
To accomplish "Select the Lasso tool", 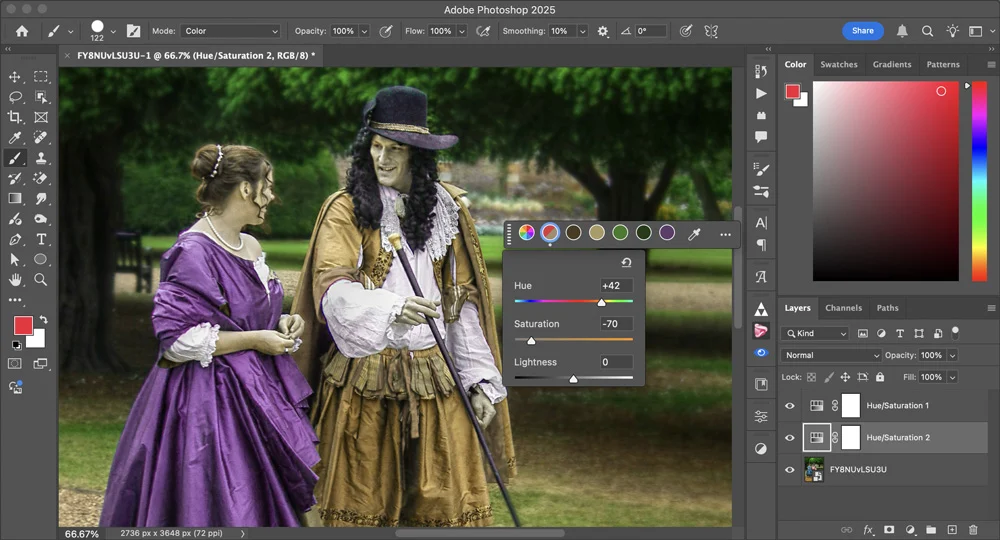I will click(x=15, y=97).
